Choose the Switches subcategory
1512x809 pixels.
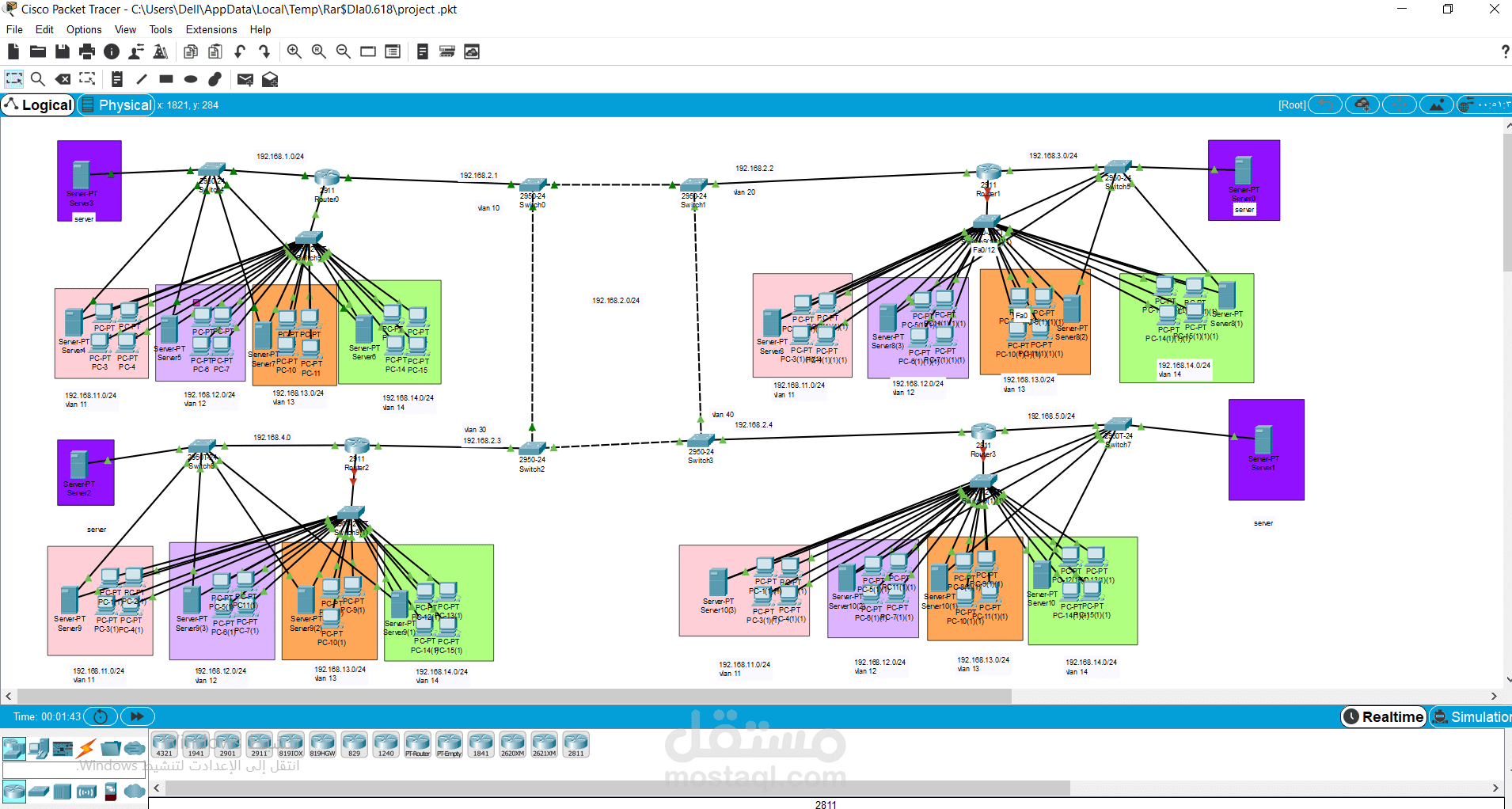coord(39,791)
